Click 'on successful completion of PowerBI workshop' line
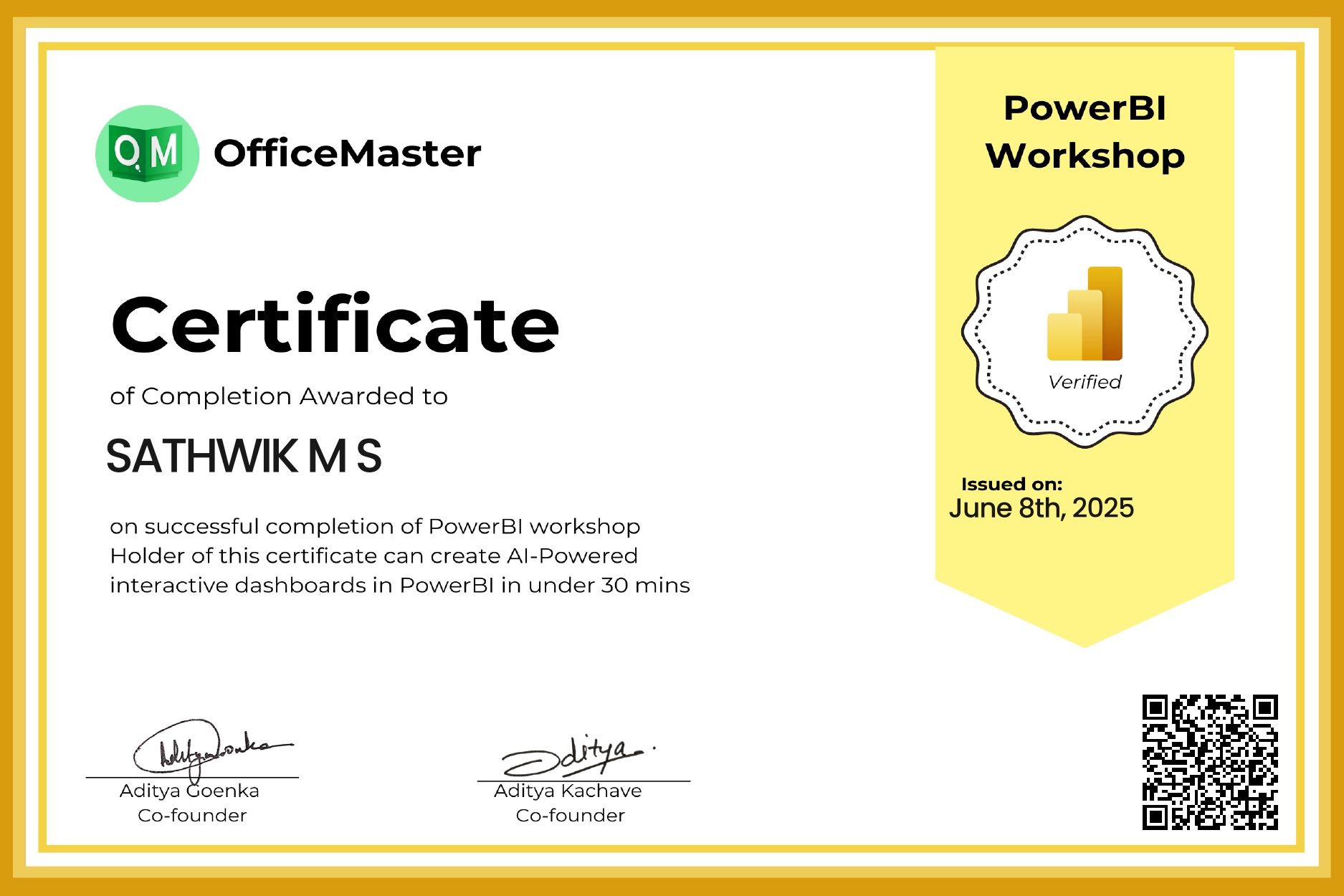 coord(374,526)
